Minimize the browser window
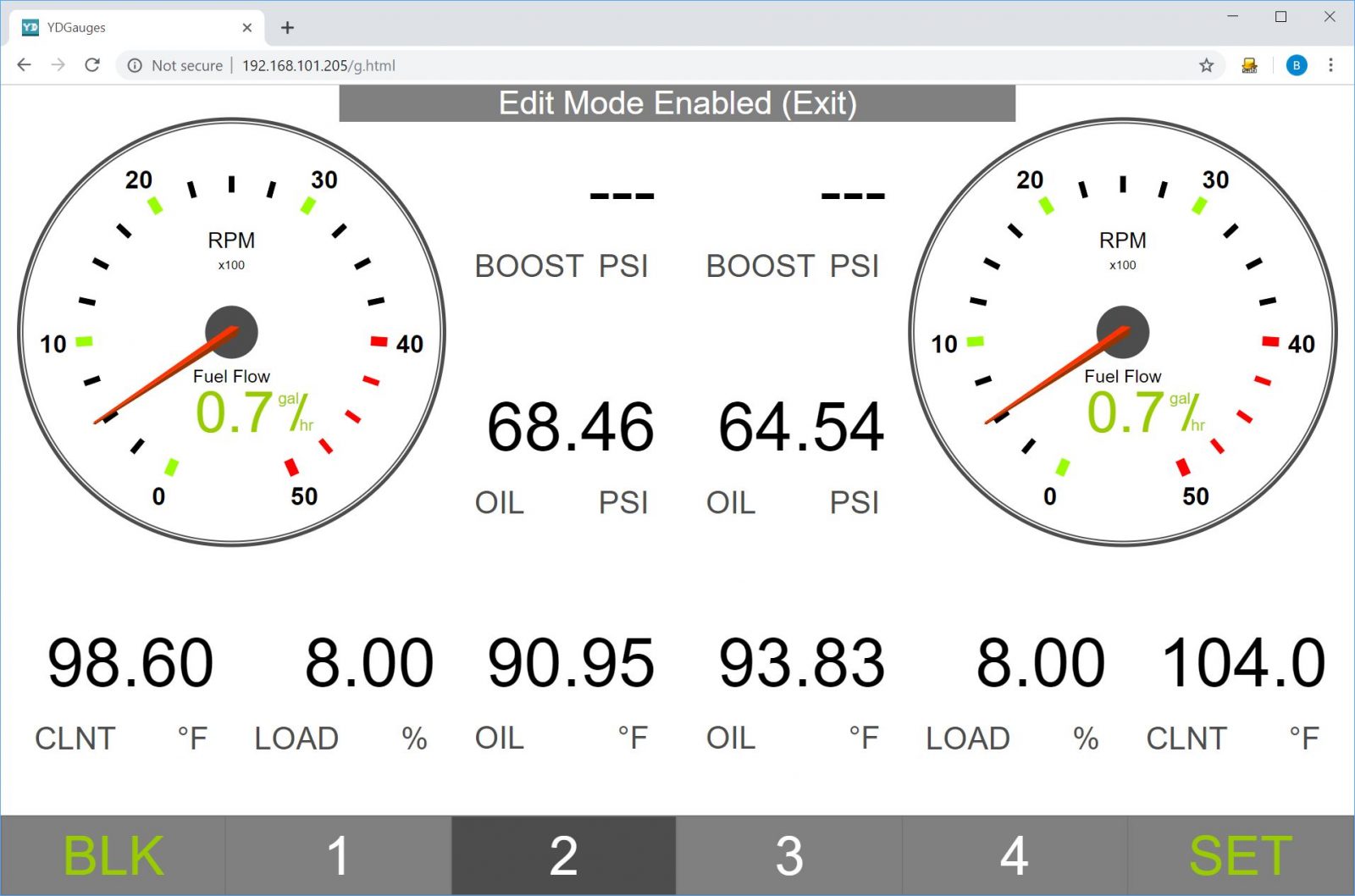1355x896 pixels. pyautogui.click(x=1233, y=17)
